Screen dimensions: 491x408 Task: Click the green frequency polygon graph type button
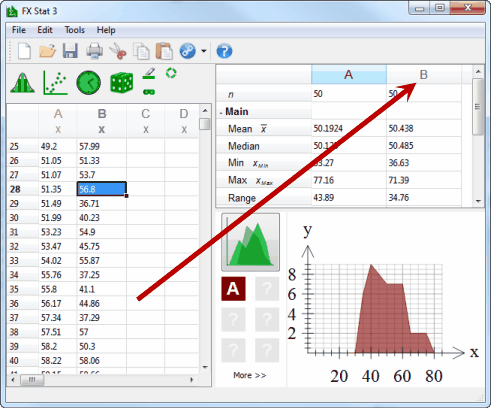point(250,242)
